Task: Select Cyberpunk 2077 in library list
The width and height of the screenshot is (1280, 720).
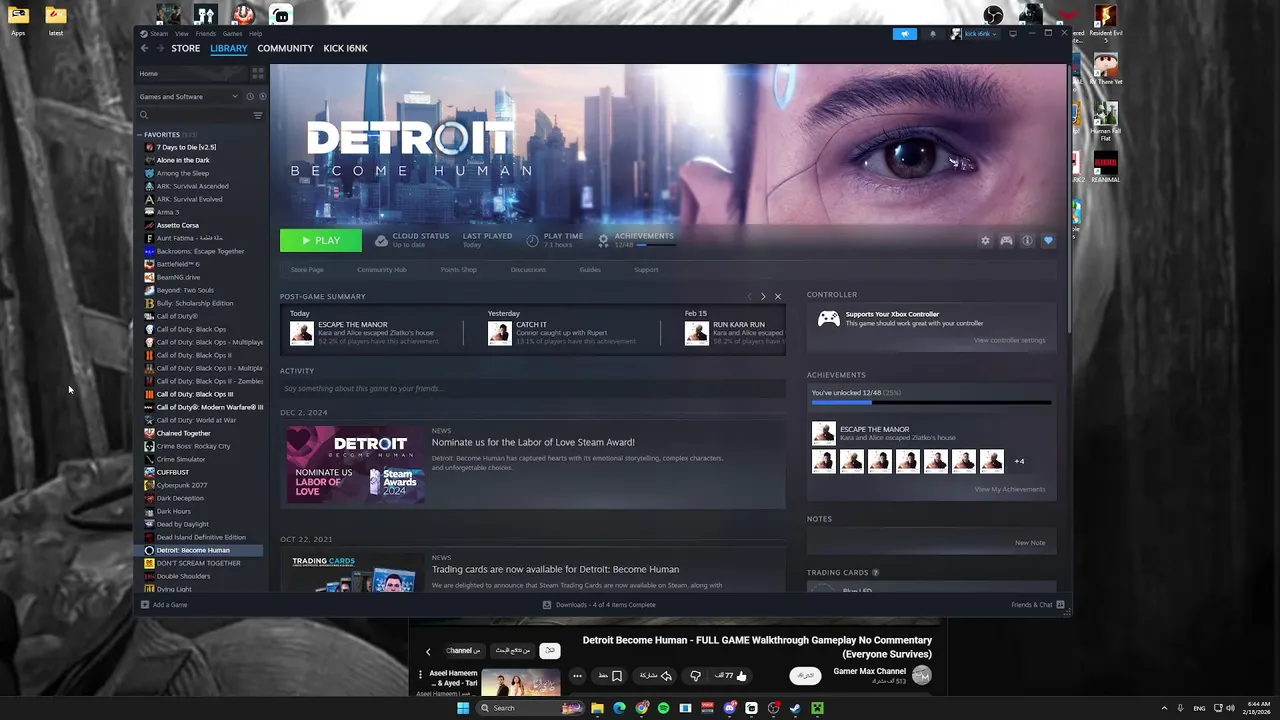Action: click(x=182, y=485)
